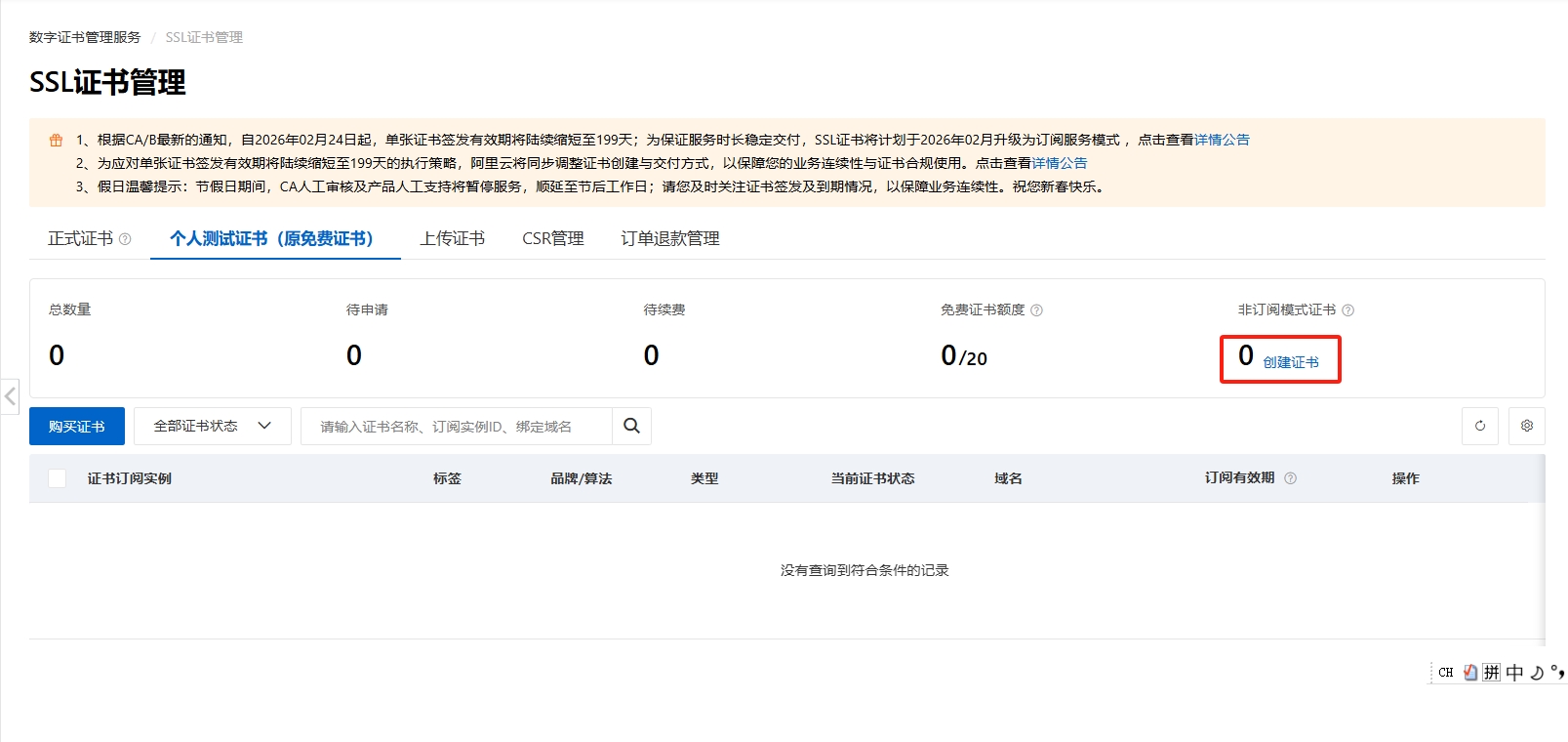Click the search magnifier icon
This screenshot has height=742, width=1568.
631,426
